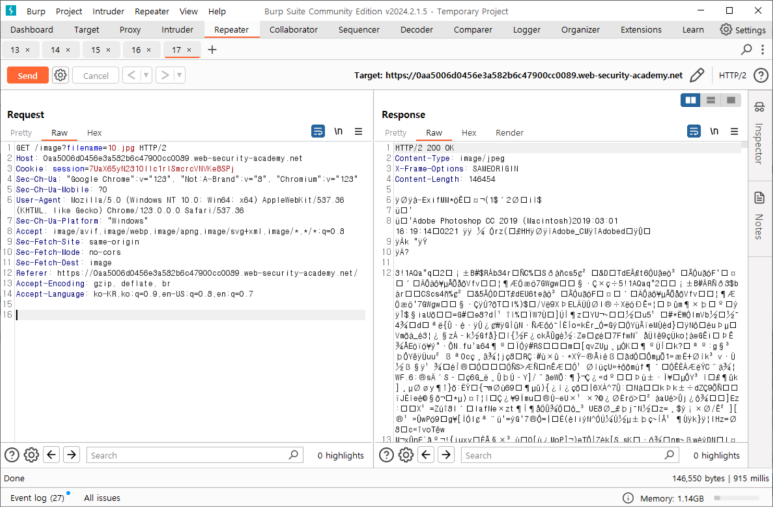Toggle response non-printable characters \n icon
The width and height of the screenshot is (773, 507).
click(x=714, y=131)
